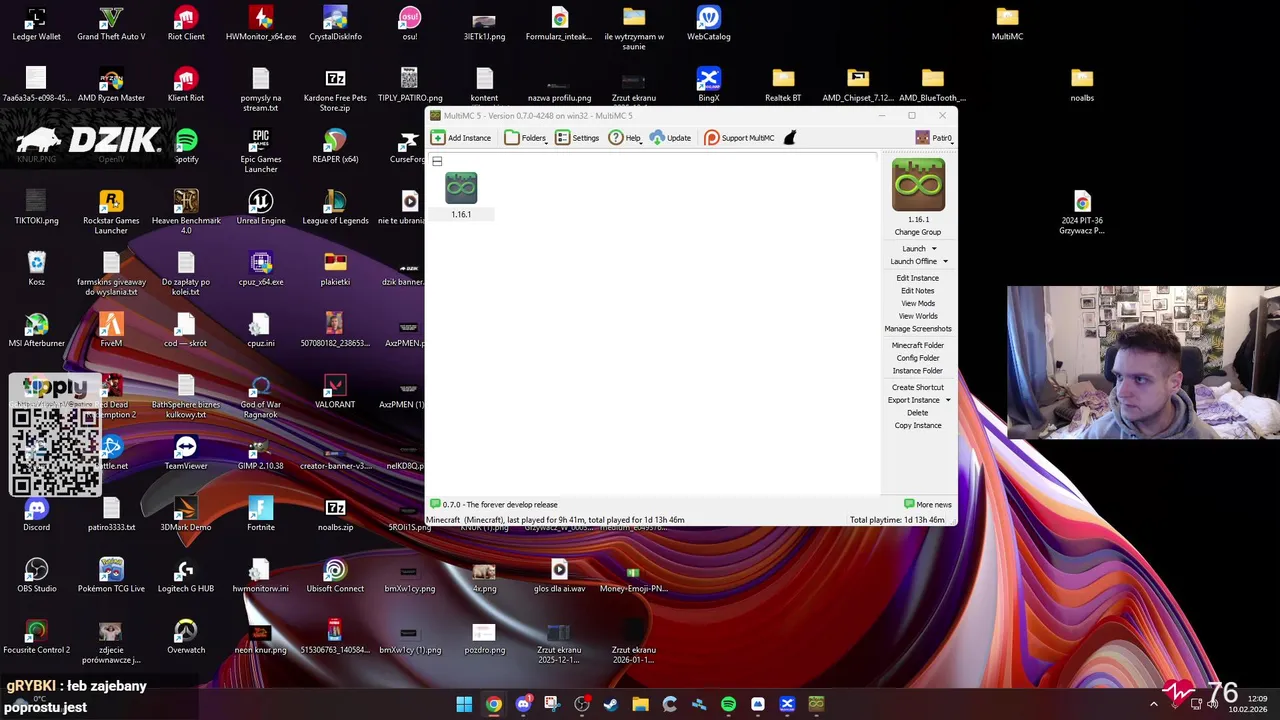Select Fortnite desktop icon
The image size is (1280, 720).
point(261,515)
